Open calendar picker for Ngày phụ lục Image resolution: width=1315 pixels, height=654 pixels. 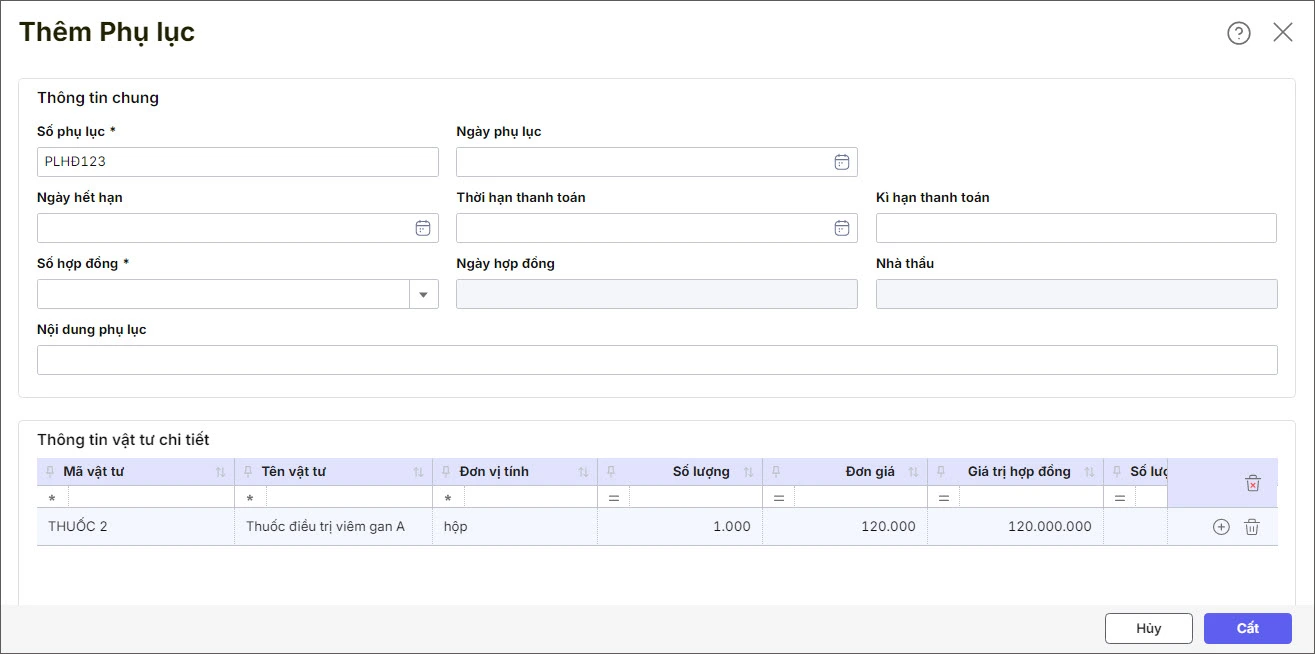point(842,162)
